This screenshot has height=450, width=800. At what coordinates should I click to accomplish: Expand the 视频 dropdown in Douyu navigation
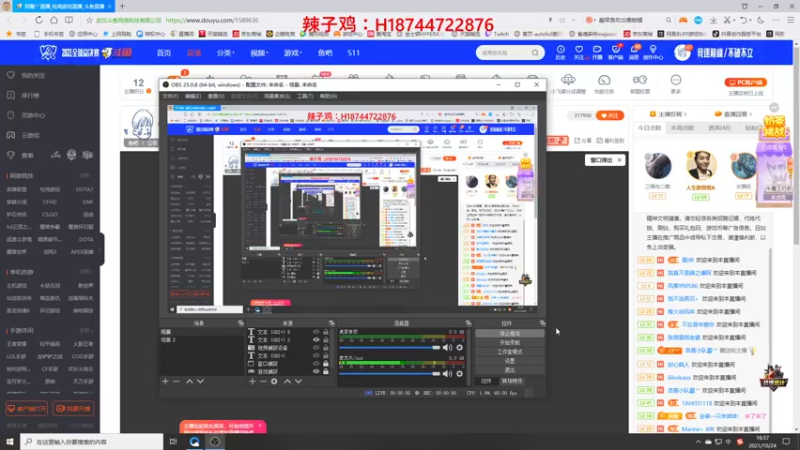coord(259,53)
